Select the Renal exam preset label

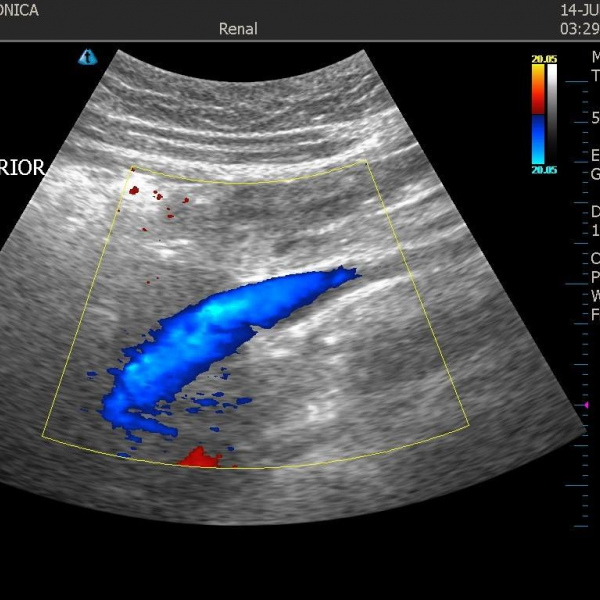[x=238, y=29]
